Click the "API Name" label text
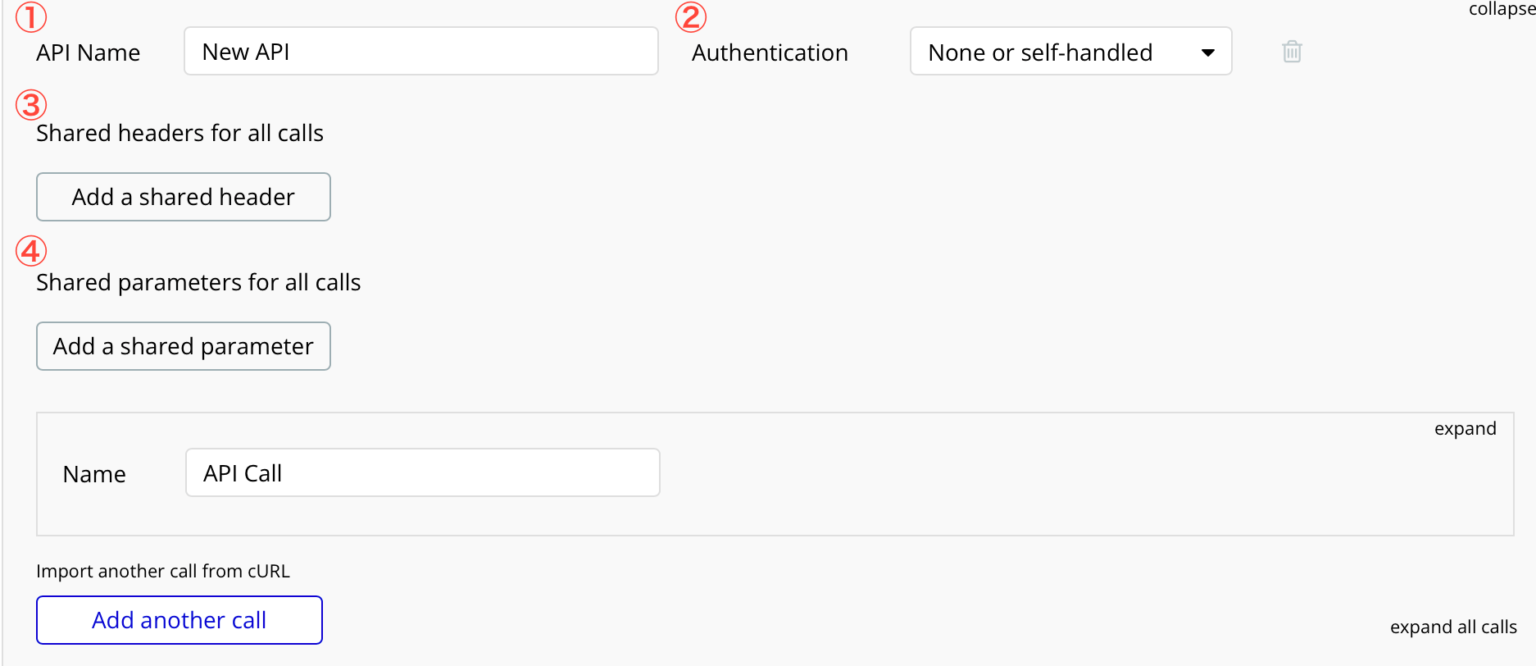The image size is (1536, 666). (x=88, y=52)
